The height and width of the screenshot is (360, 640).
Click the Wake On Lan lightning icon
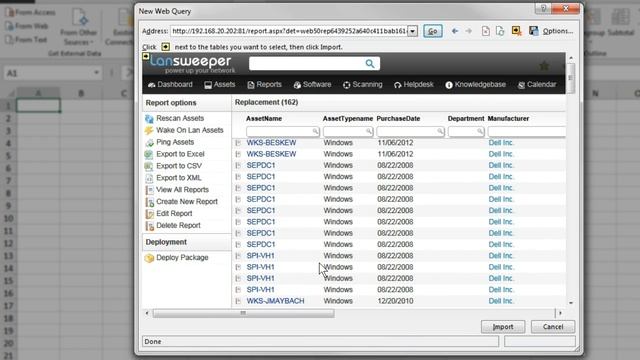(149, 130)
